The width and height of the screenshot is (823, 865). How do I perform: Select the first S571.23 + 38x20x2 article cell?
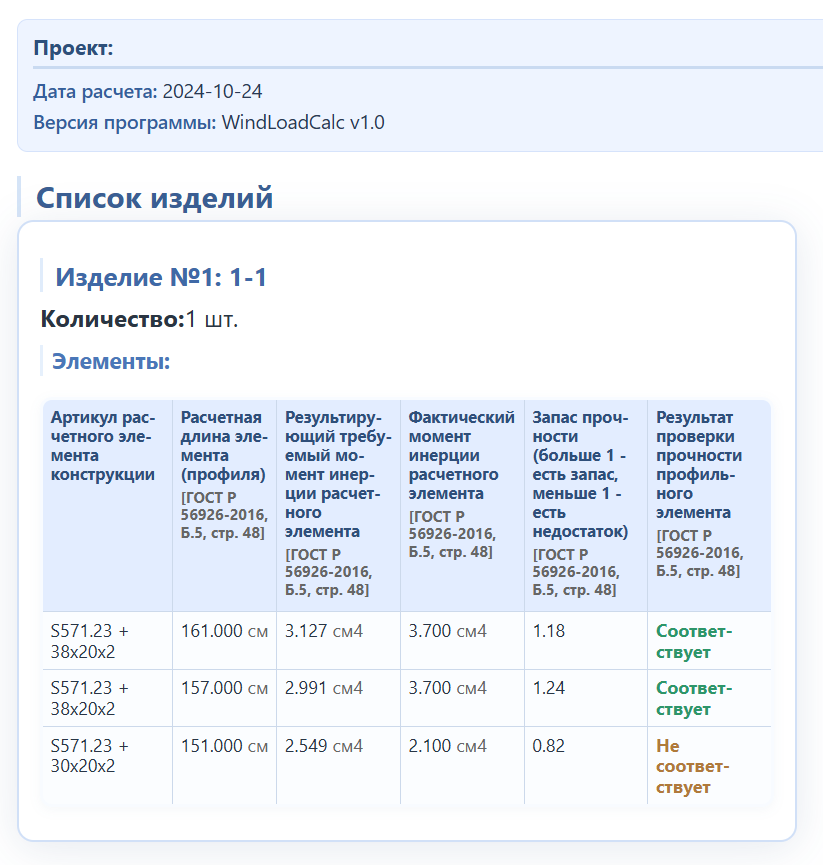point(100,641)
